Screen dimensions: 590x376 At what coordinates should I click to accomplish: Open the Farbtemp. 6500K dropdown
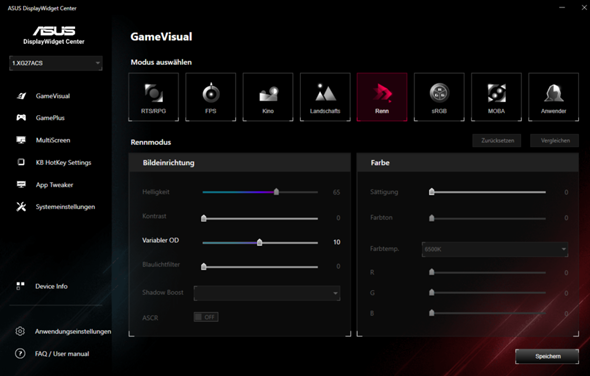[x=495, y=249]
